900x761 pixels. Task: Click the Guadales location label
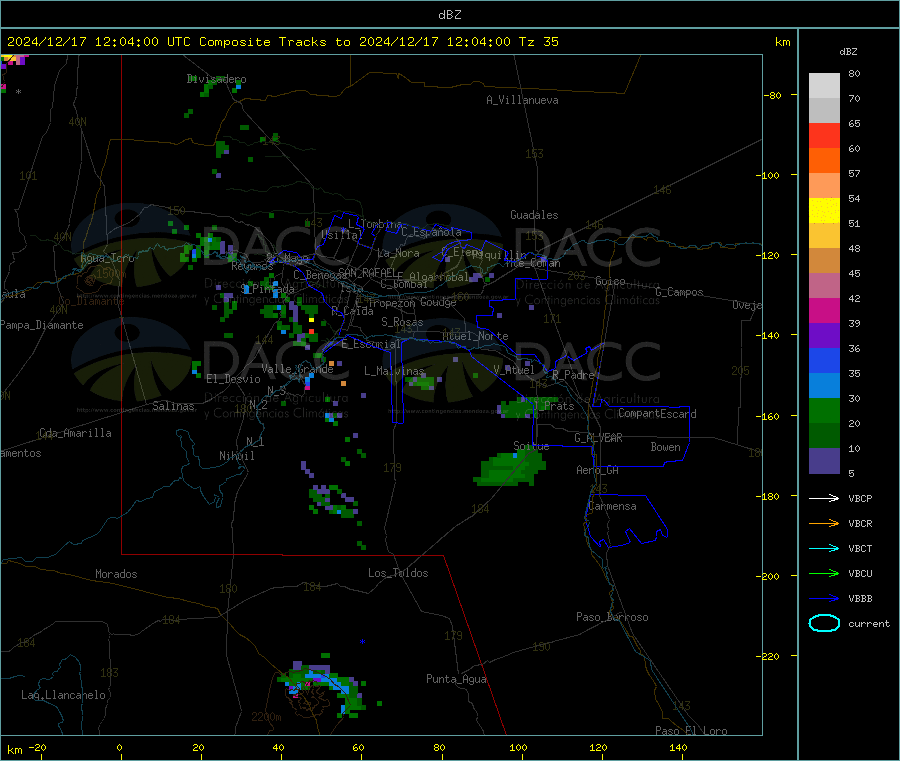(x=534, y=215)
